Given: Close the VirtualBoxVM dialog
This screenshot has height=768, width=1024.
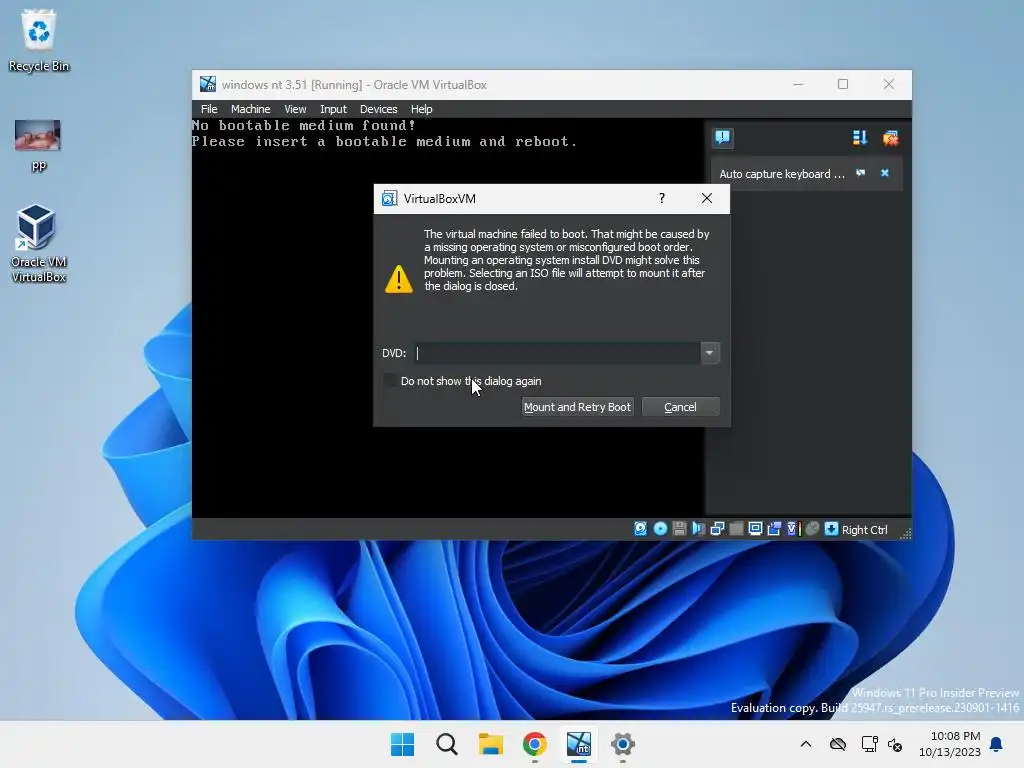Looking at the screenshot, I should pos(707,199).
